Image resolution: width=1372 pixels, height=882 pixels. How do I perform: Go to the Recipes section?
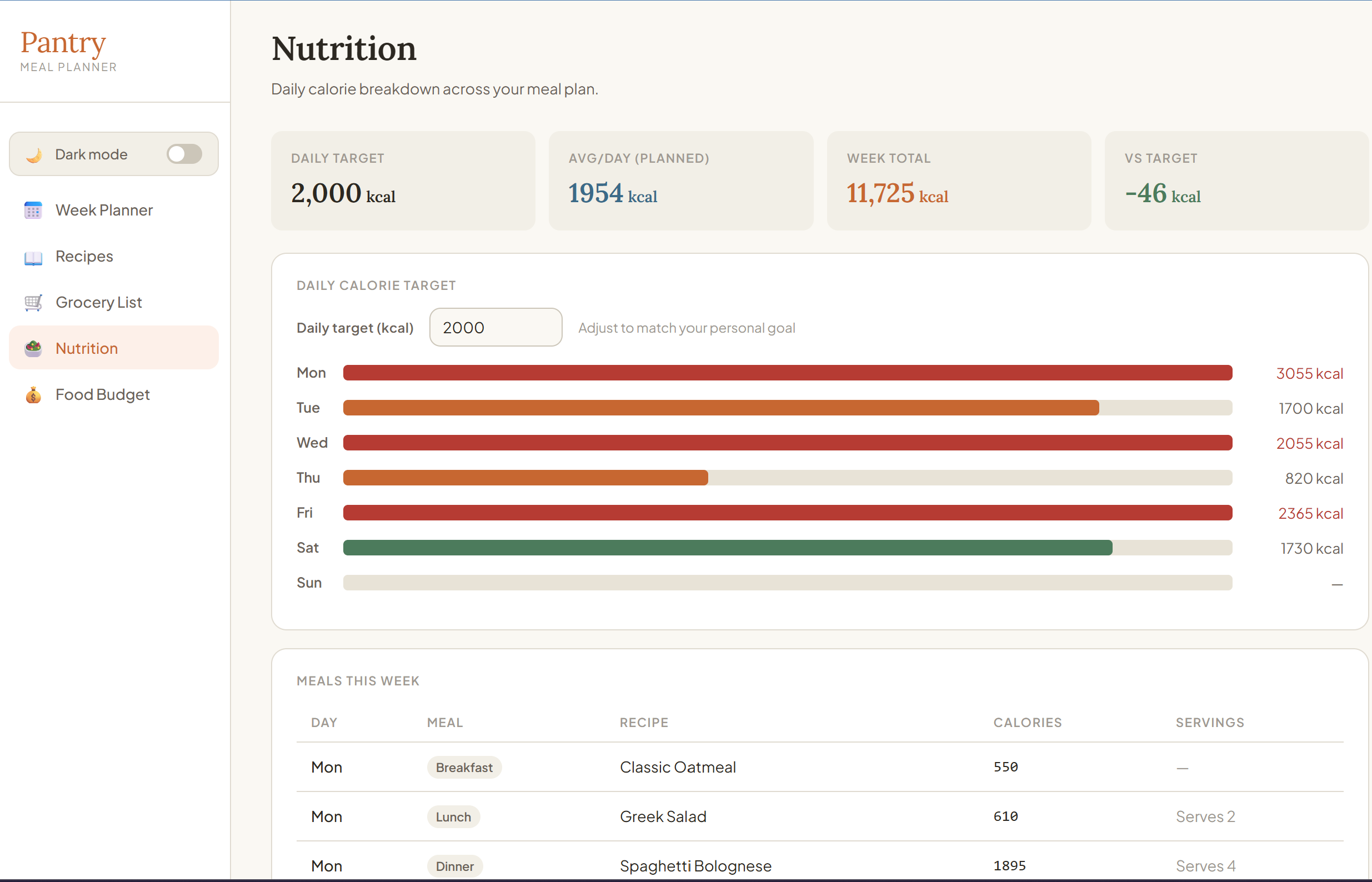point(84,257)
